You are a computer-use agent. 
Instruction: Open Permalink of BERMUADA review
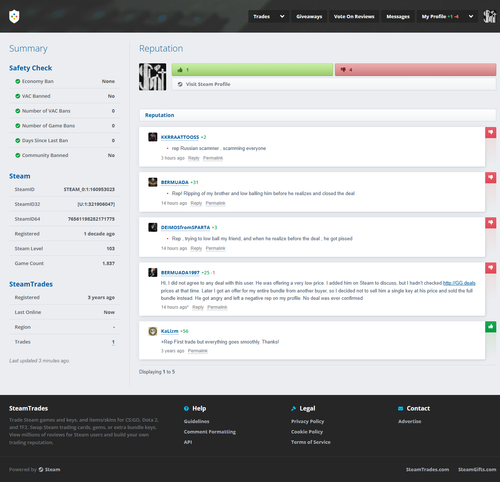point(215,203)
